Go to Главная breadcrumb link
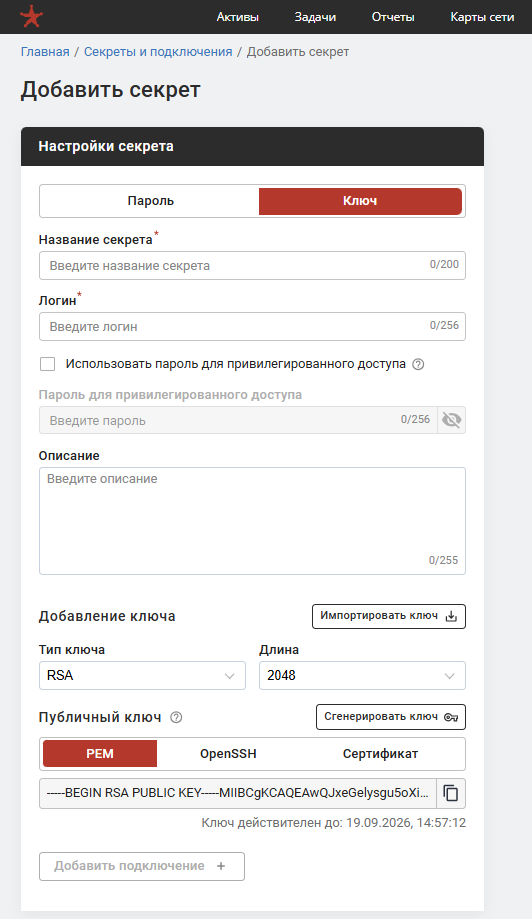 point(45,52)
